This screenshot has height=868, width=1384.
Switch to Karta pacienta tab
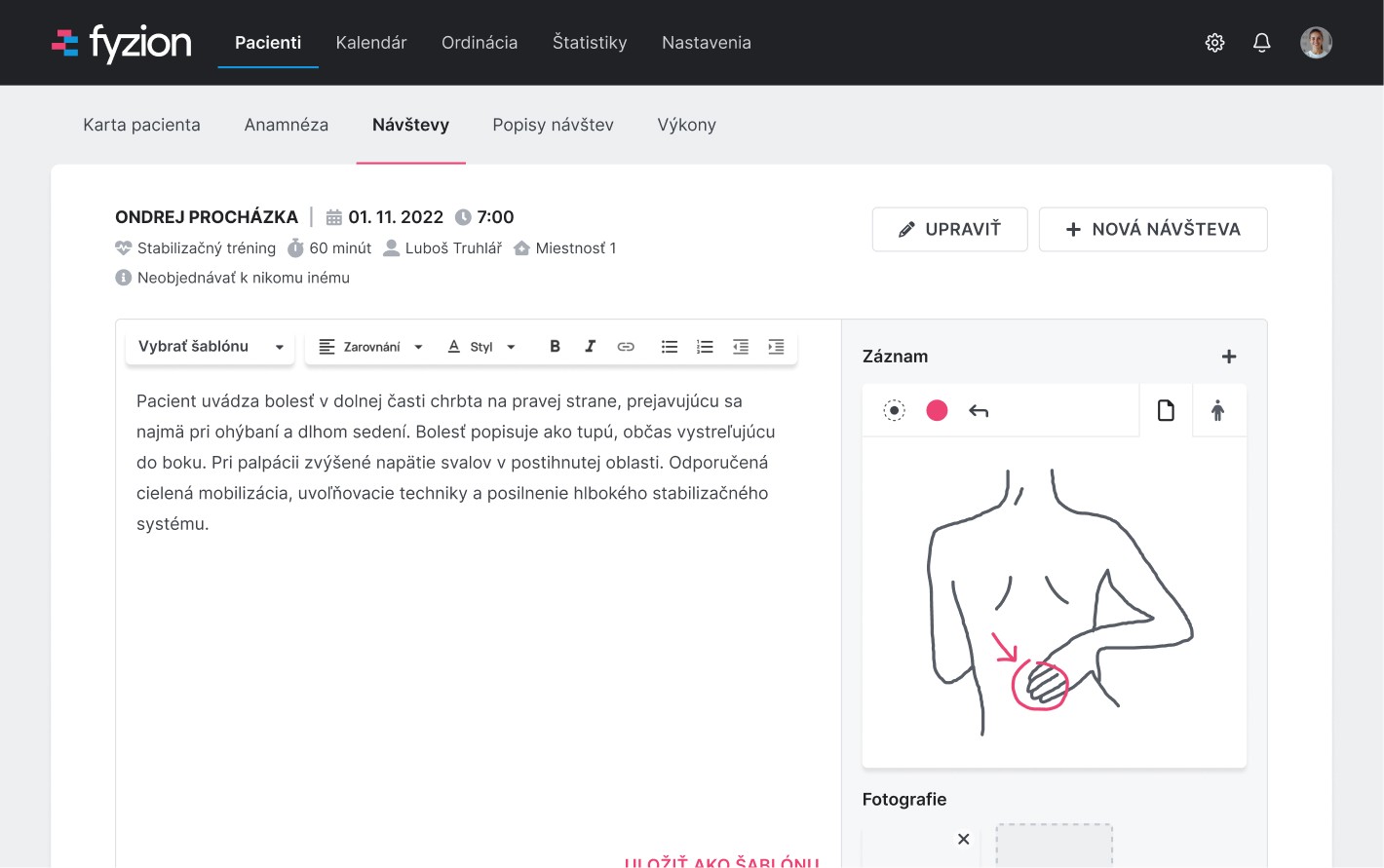tap(141, 125)
